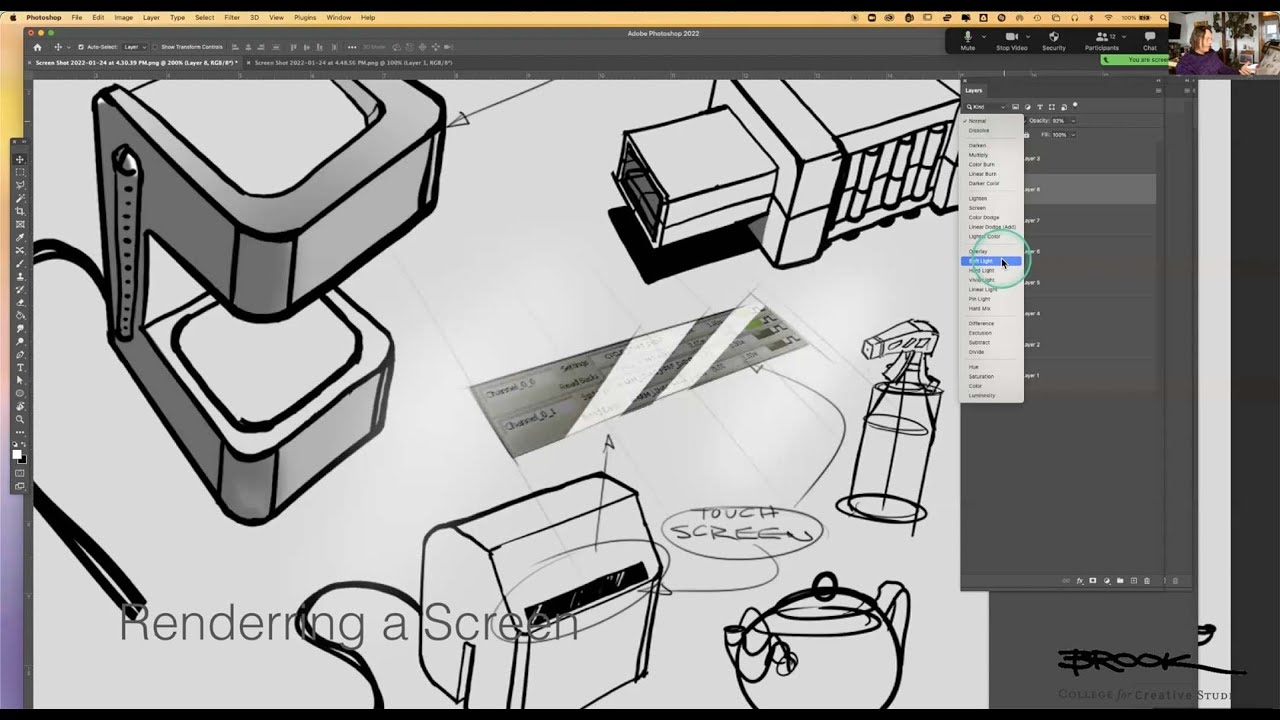Open the Edit Toolbar three-dots icon

point(20,432)
